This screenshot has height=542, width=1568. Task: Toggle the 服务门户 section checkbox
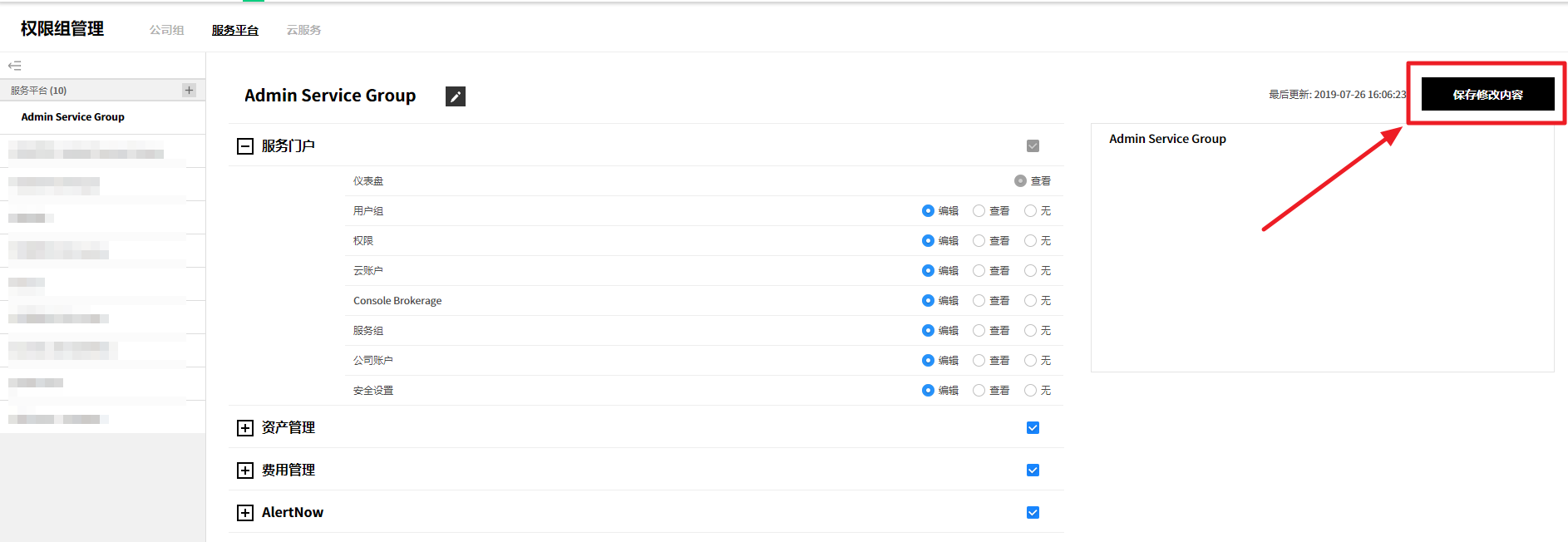point(1033,146)
